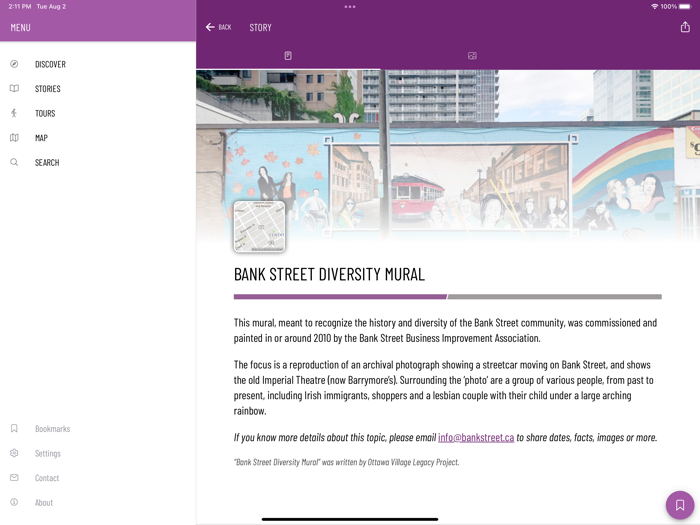Tap the Wi-Fi status icon
This screenshot has height=525, width=700.
pos(654,7)
